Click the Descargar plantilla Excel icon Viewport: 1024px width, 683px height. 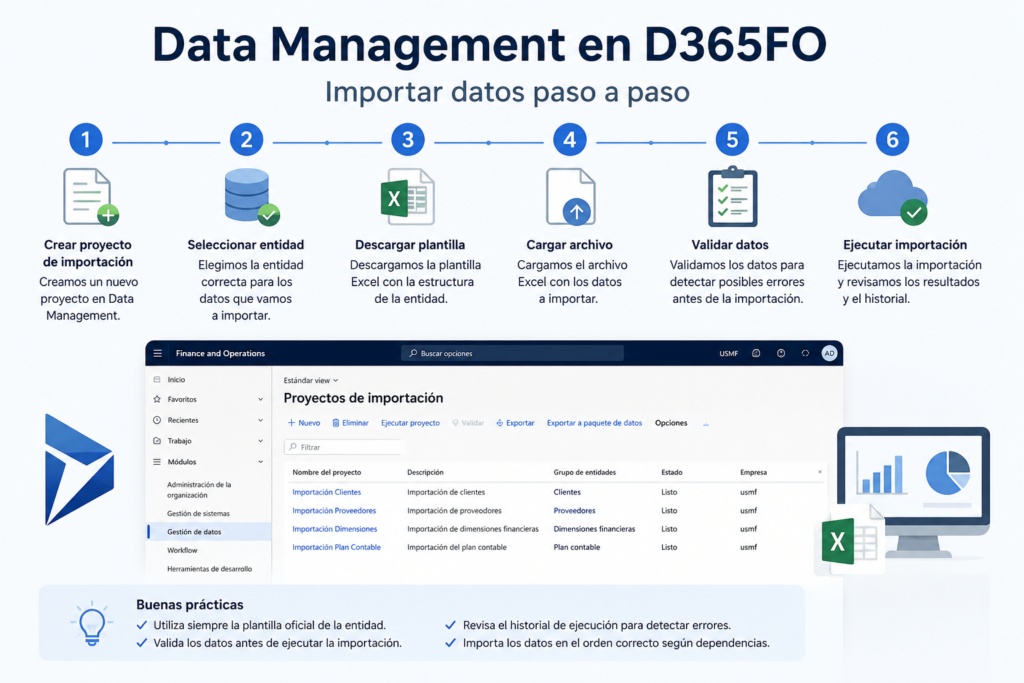click(x=408, y=197)
